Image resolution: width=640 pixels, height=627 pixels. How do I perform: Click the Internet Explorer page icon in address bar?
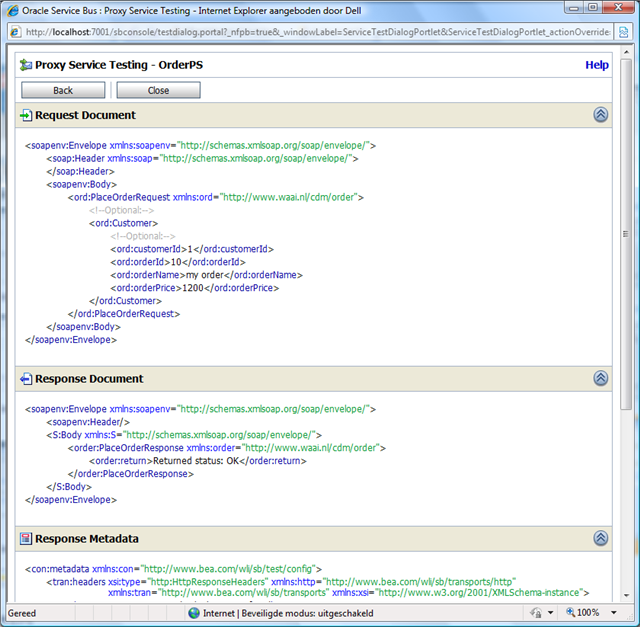pos(15,32)
